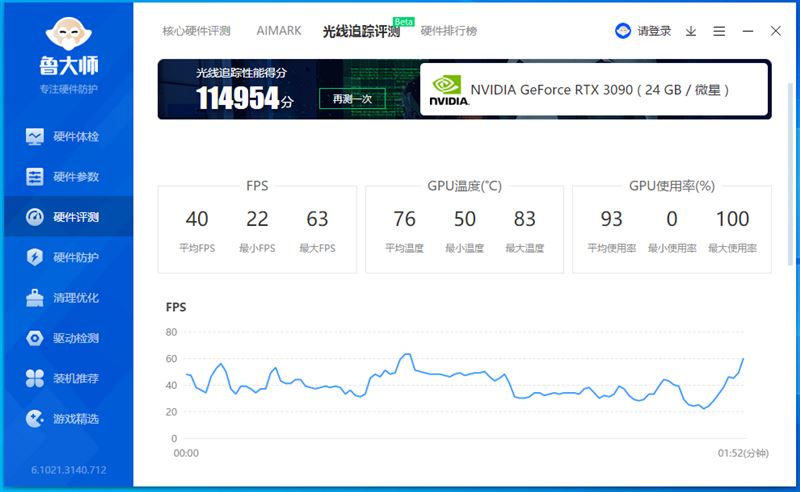Click the 专注硬件防护 slogan
The width and height of the screenshot is (800, 492).
click(68, 89)
